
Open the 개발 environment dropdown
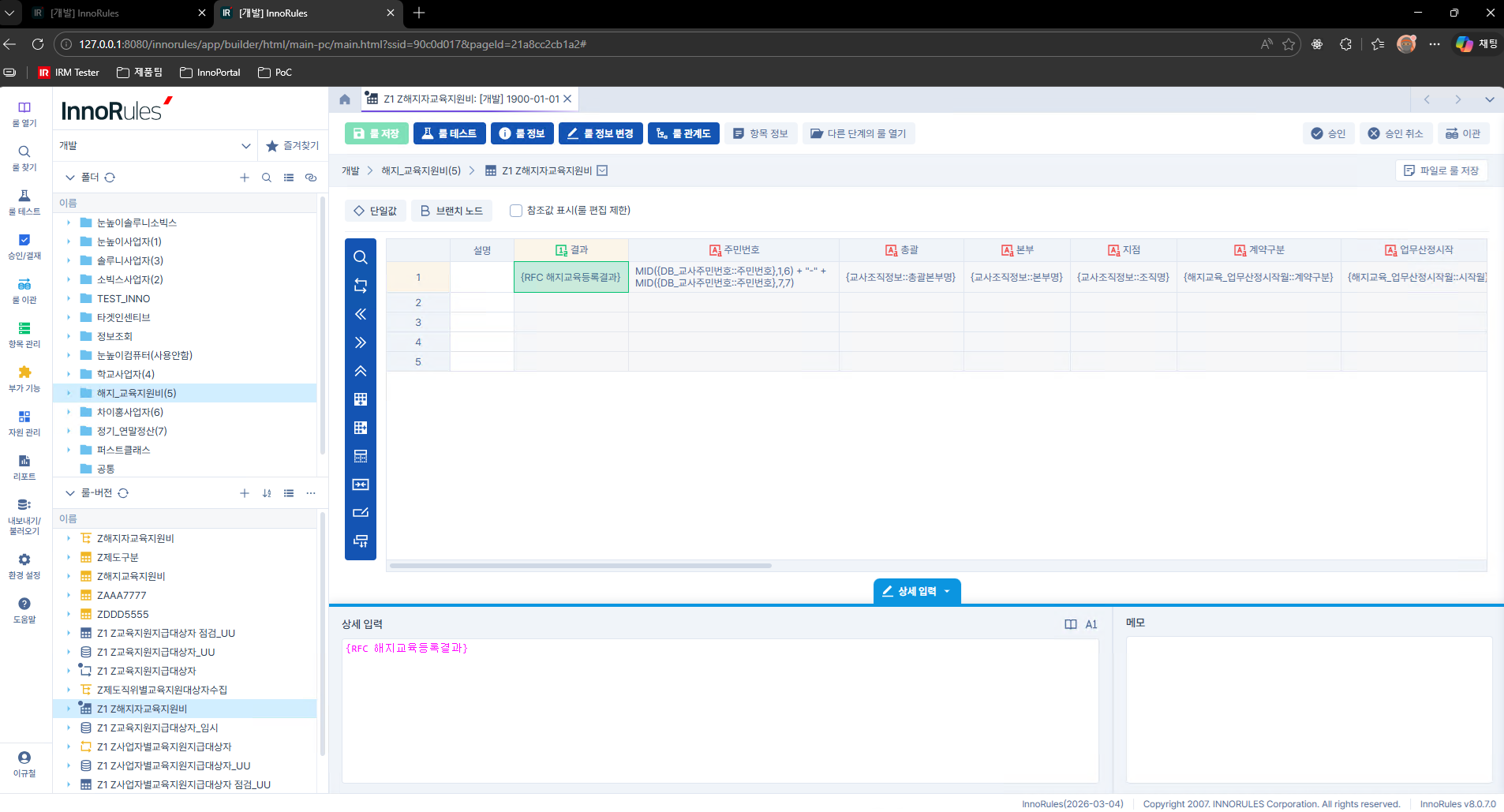pyautogui.click(x=155, y=146)
